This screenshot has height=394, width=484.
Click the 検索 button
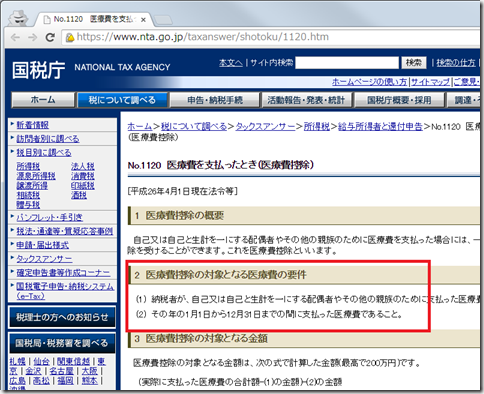[414, 63]
